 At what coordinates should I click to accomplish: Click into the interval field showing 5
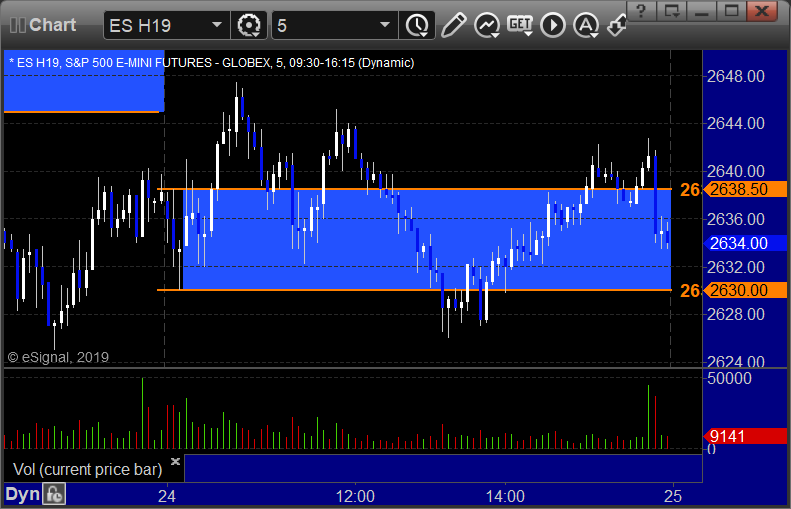334,25
